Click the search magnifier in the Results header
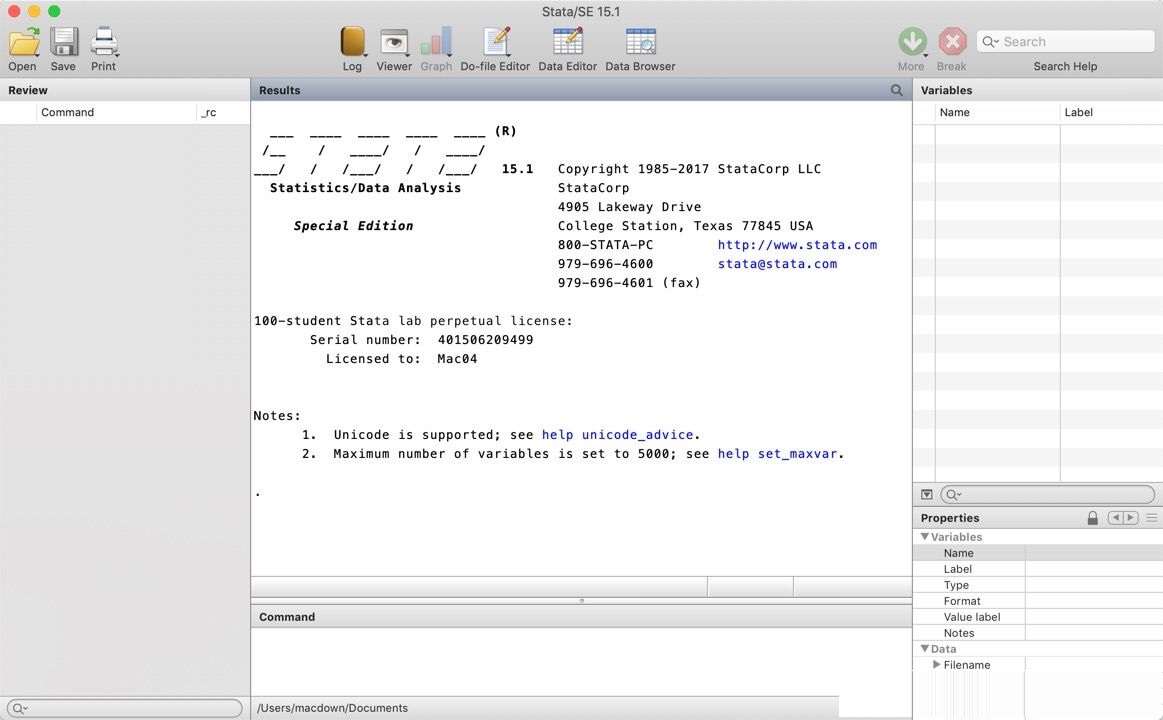This screenshot has height=720, width=1163. click(896, 89)
